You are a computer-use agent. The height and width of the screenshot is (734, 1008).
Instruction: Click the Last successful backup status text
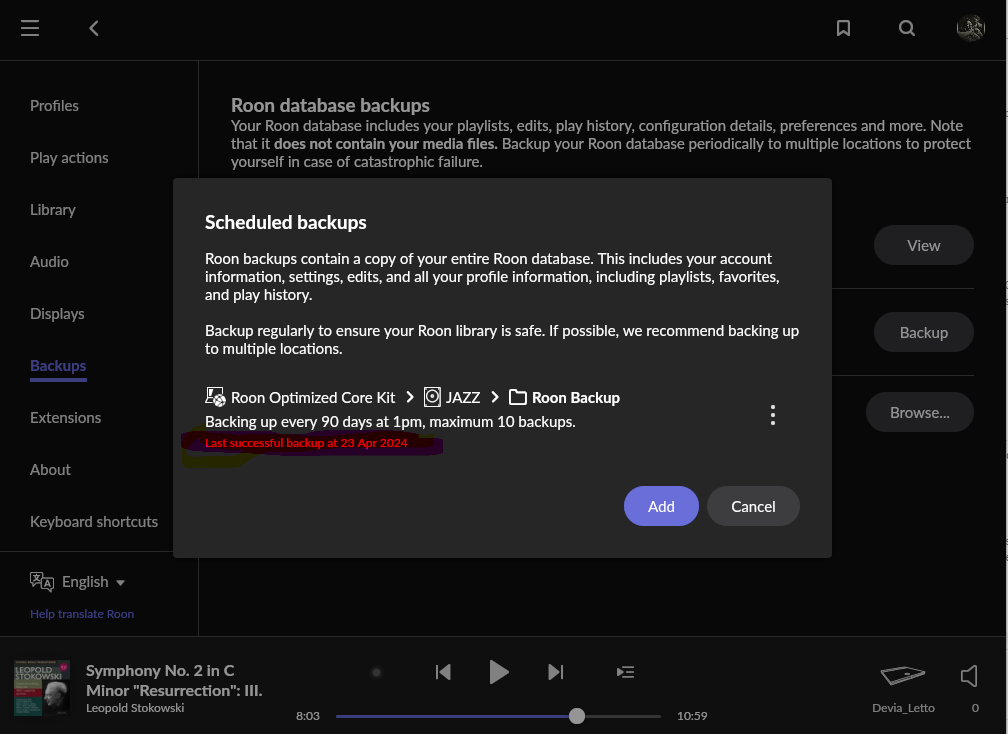pos(306,443)
